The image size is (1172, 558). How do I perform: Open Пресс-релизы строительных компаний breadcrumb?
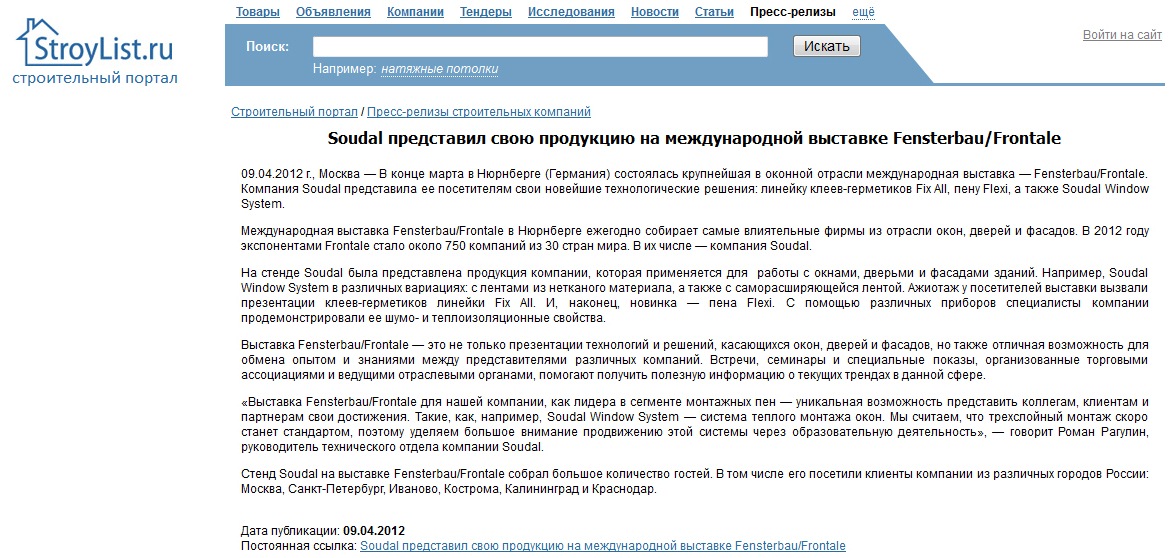pos(479,112)
